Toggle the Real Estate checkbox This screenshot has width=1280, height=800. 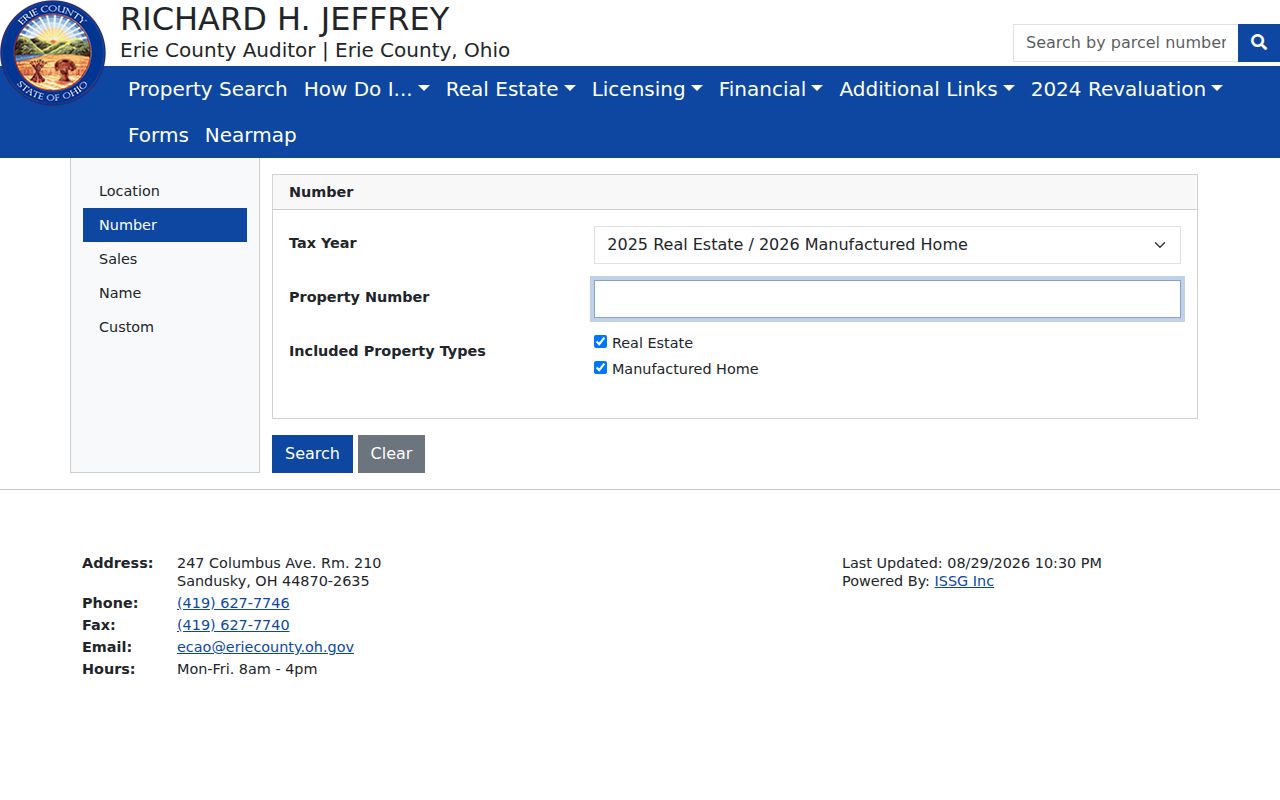coord(600,342)
